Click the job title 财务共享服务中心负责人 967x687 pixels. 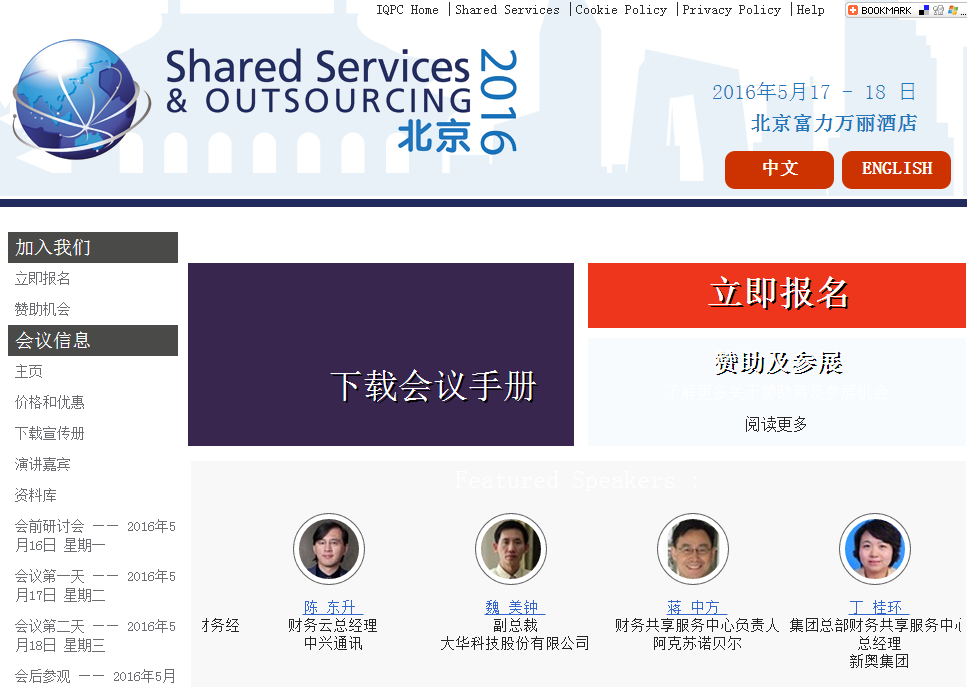click(x=697, y=625)
